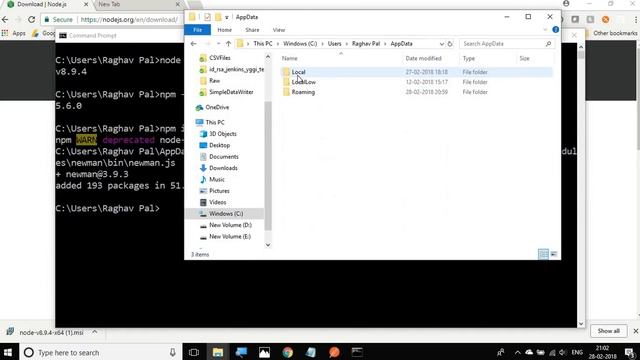Reload the Chrome page
The height and width of the screenshot is (360, 640).
[31, 19]
